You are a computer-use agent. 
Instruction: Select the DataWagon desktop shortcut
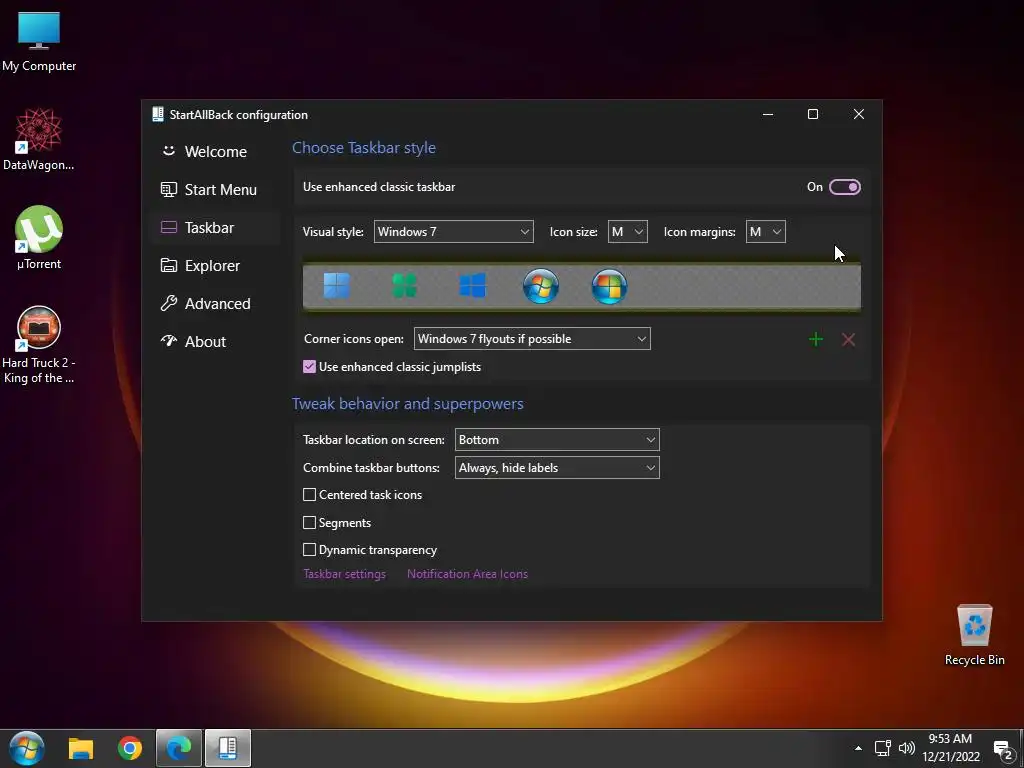pyautogui.click(x=39, y=140)
